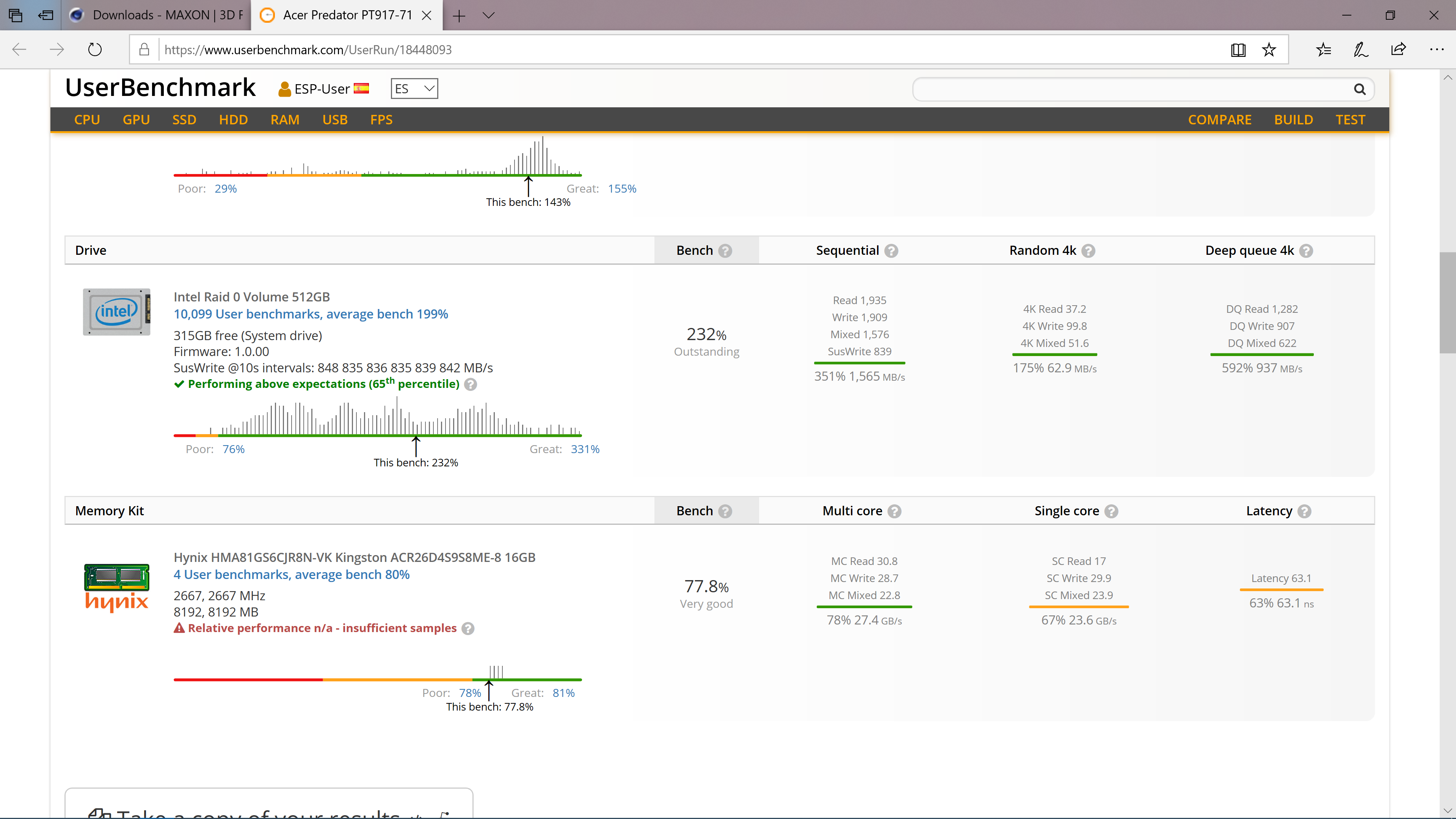The height and width of the screenshot is (819, 1456).
Task: Click the Intel drive thumbnail image
Action: coord(116,312)
